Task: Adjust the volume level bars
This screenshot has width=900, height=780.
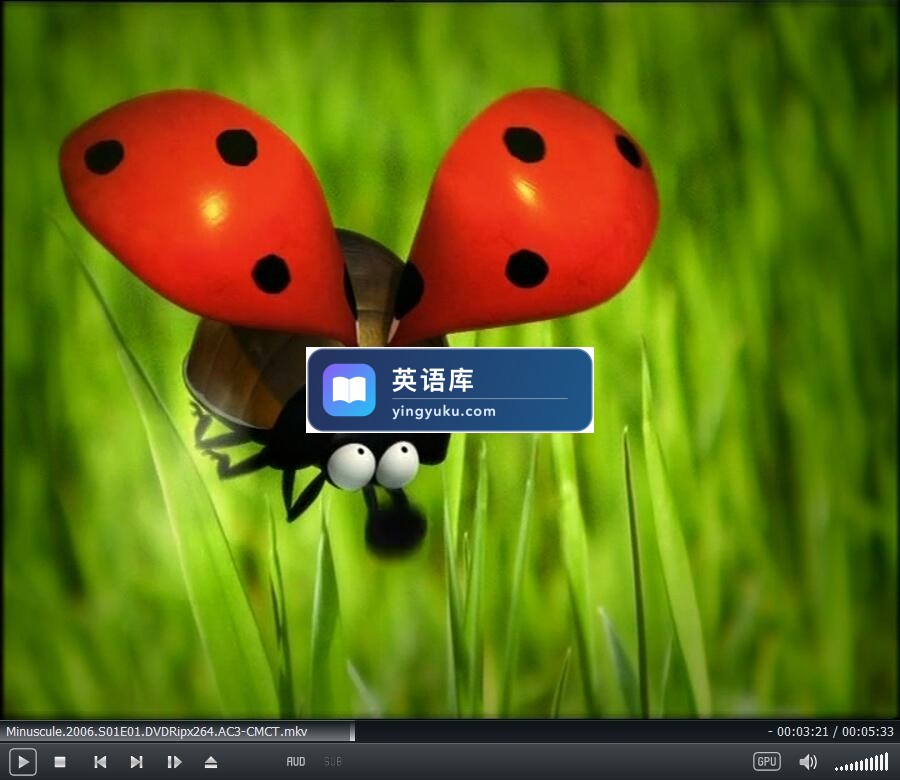Action: click(862, 762)
